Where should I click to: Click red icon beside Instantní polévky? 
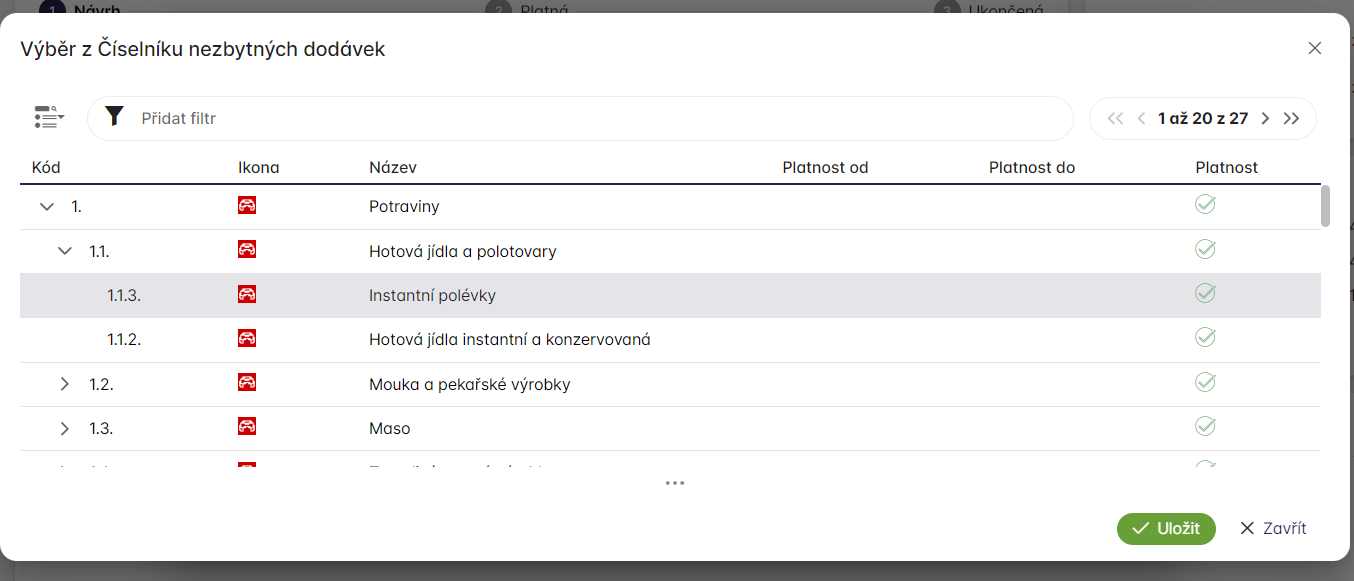[247, 295]
